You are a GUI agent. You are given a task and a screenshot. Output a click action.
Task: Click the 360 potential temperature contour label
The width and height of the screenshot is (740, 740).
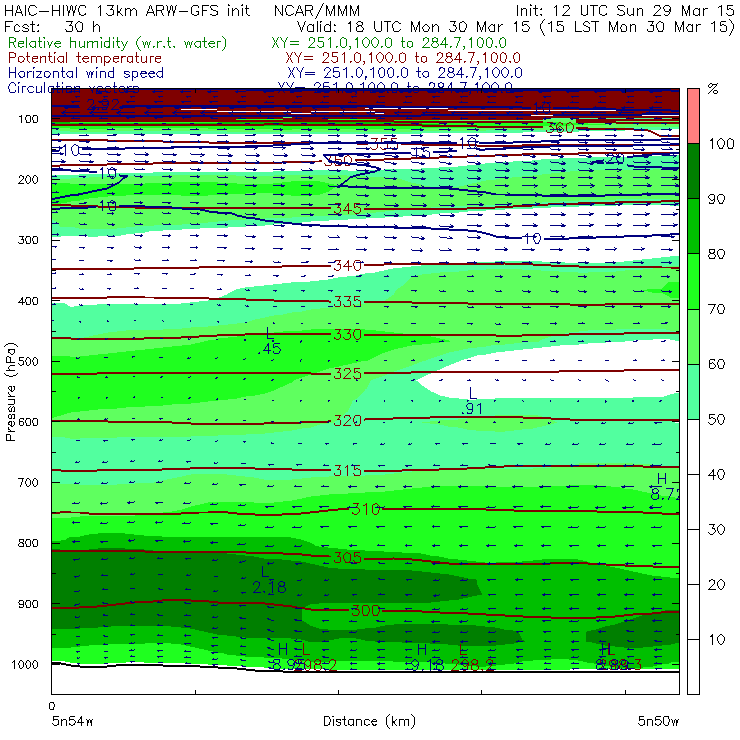point(560,127)
